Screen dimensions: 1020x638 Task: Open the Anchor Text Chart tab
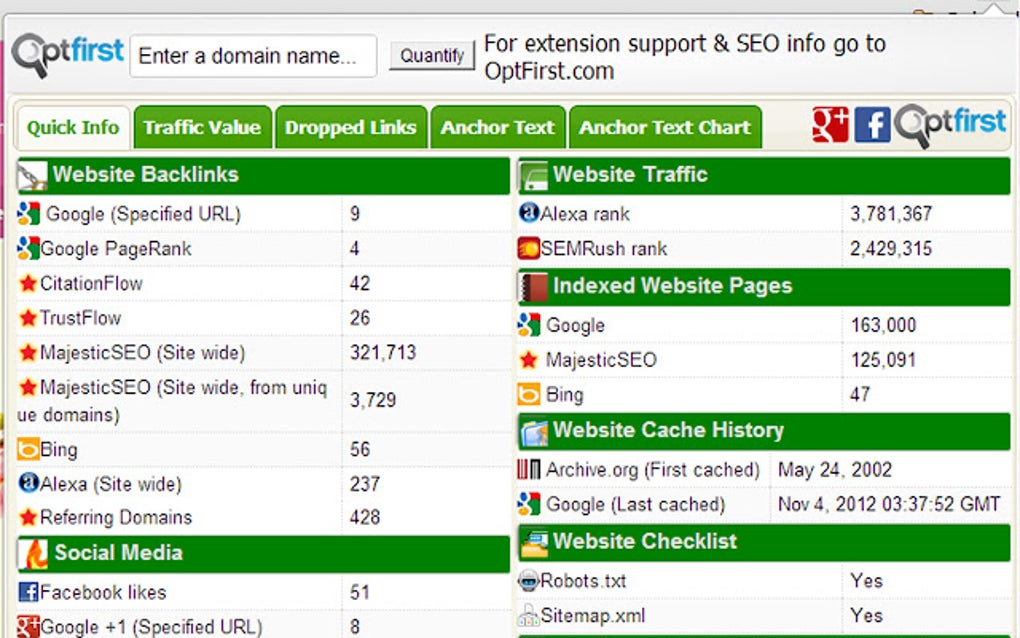(665, 127)
